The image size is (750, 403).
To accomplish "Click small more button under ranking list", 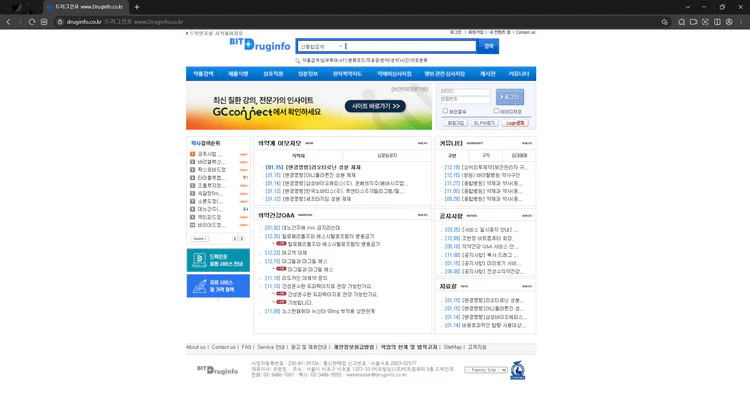I will (199, 239).
